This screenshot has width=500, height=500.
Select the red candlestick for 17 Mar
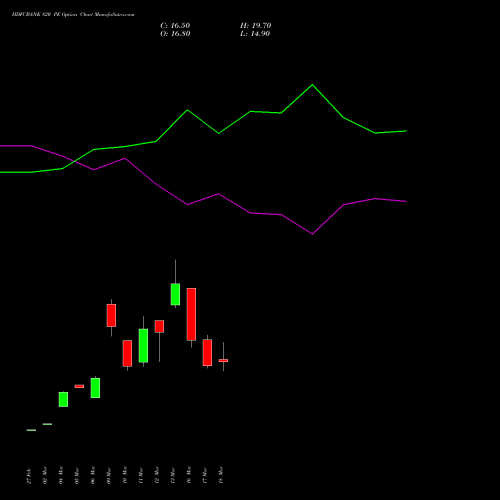point(207,352)
